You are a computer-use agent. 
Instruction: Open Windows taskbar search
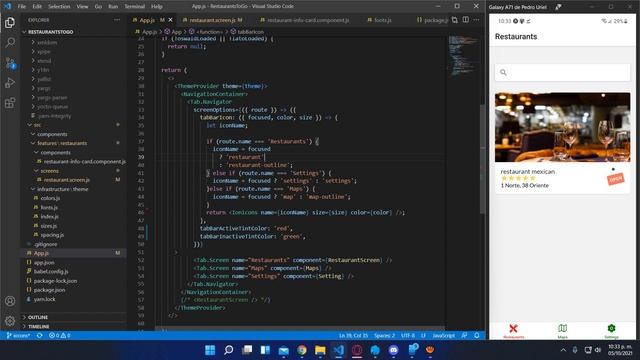[229, 350]
